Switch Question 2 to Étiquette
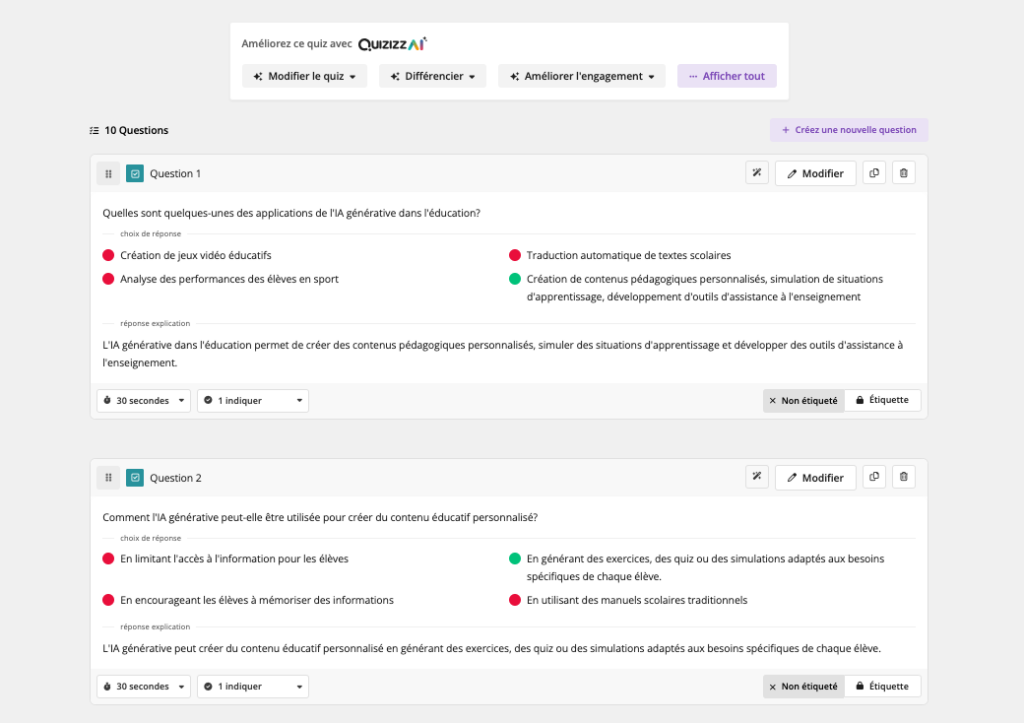1024x723 pixels. (x=882, y=686)
